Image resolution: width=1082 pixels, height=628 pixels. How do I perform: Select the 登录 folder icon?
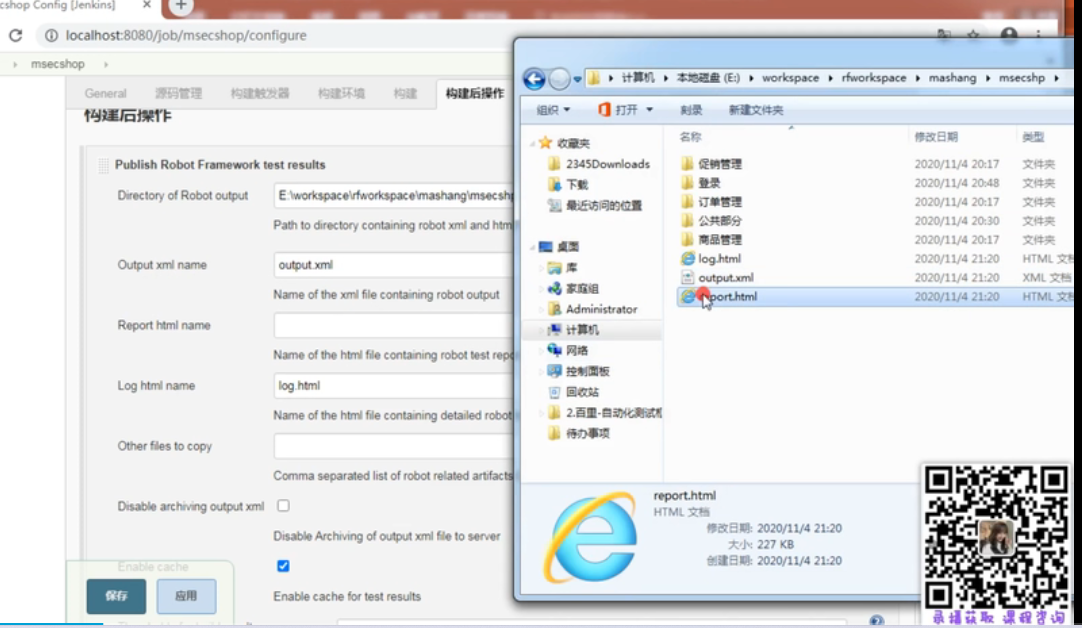687,183
